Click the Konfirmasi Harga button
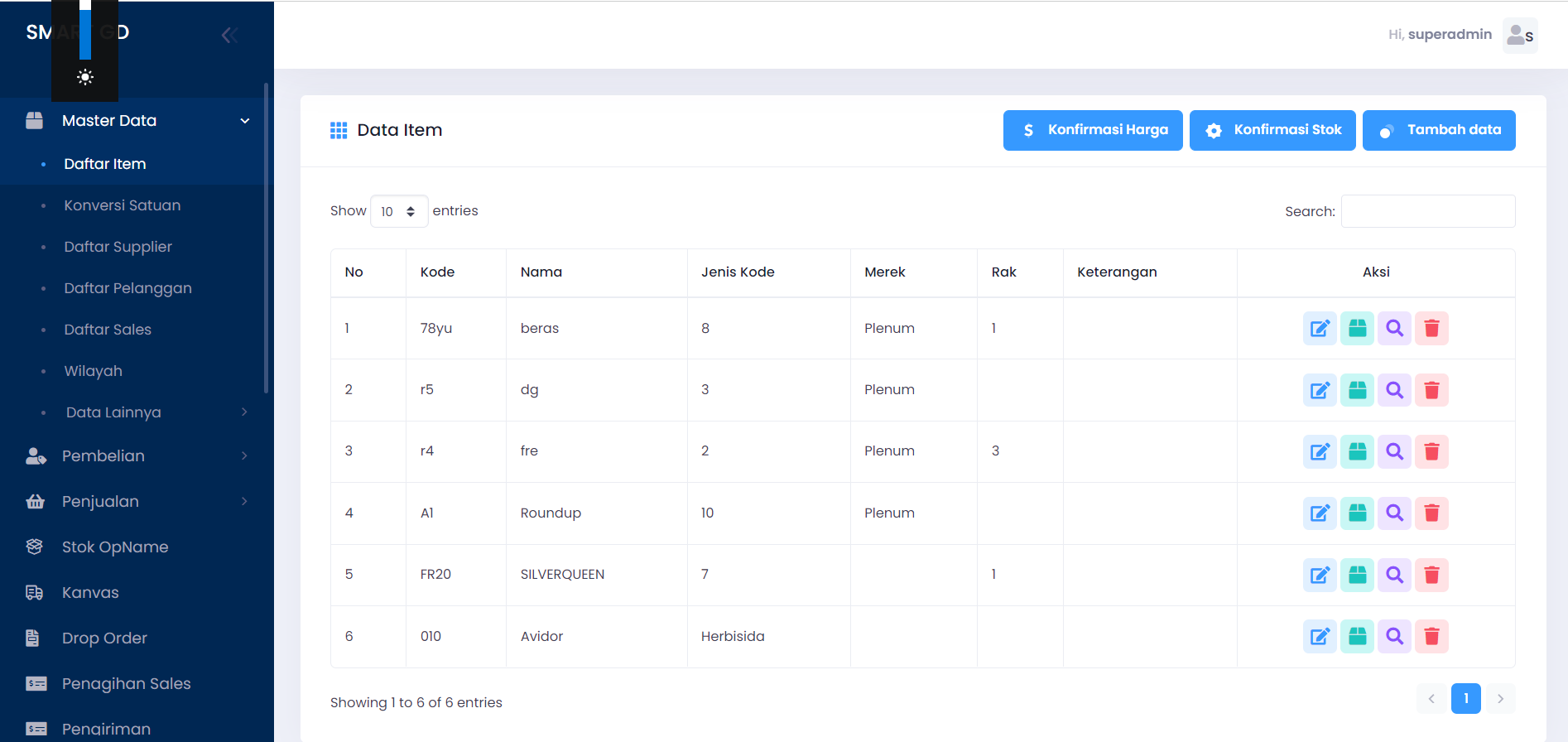This screenshot has width=1568, height=742. 1092,130
